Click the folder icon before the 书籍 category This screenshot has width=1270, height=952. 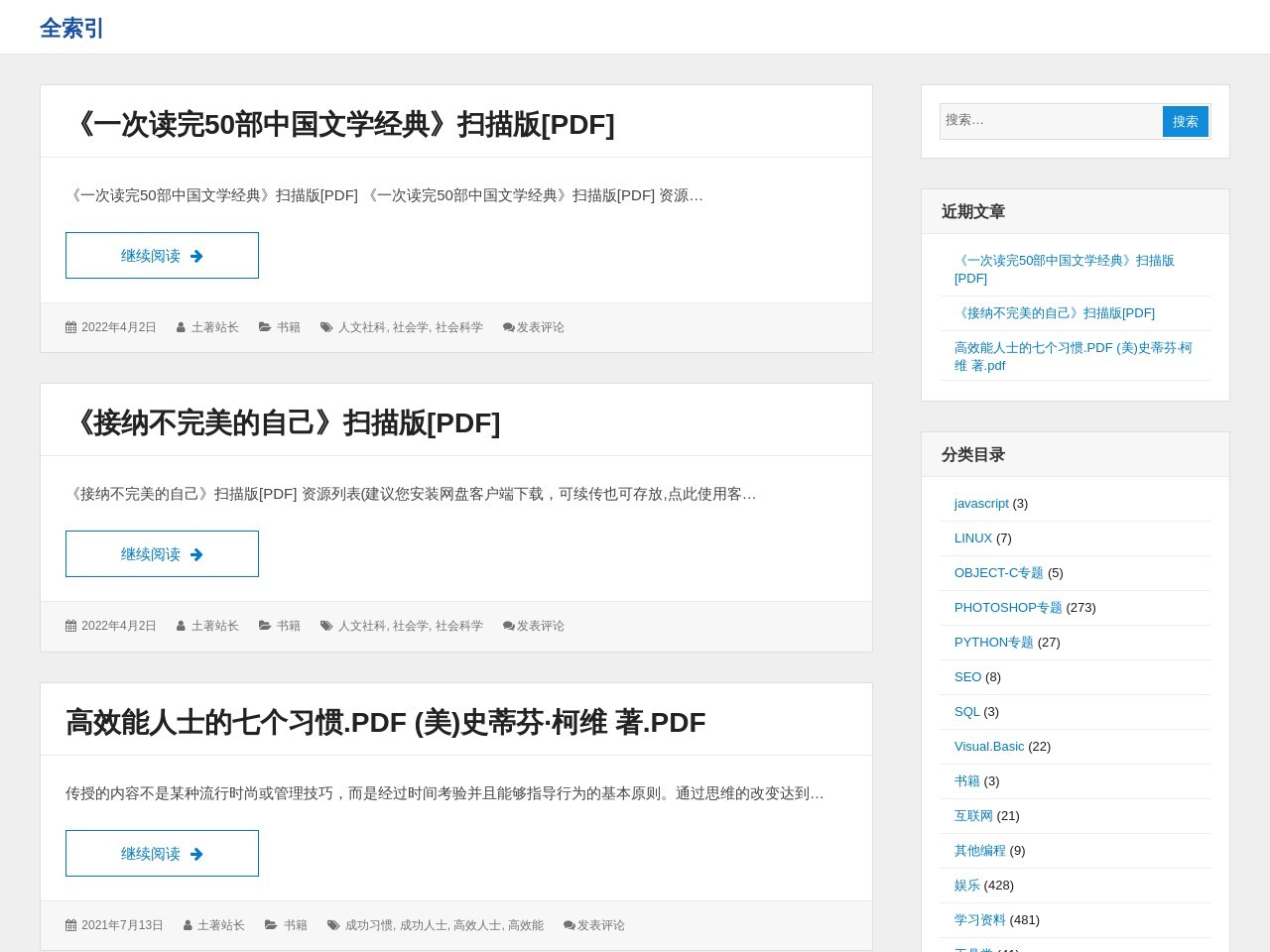click(265, 327)
